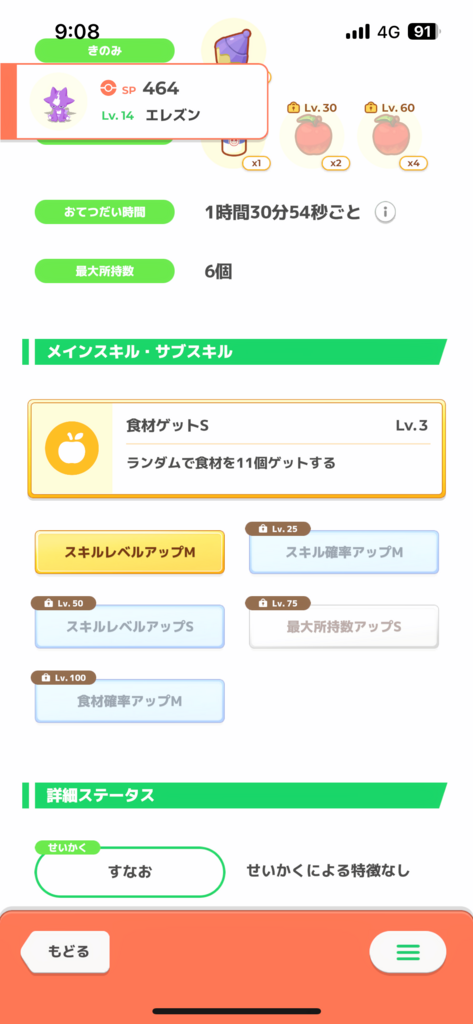Open the hamburger menu in orange bar

(x=408, y=952)
